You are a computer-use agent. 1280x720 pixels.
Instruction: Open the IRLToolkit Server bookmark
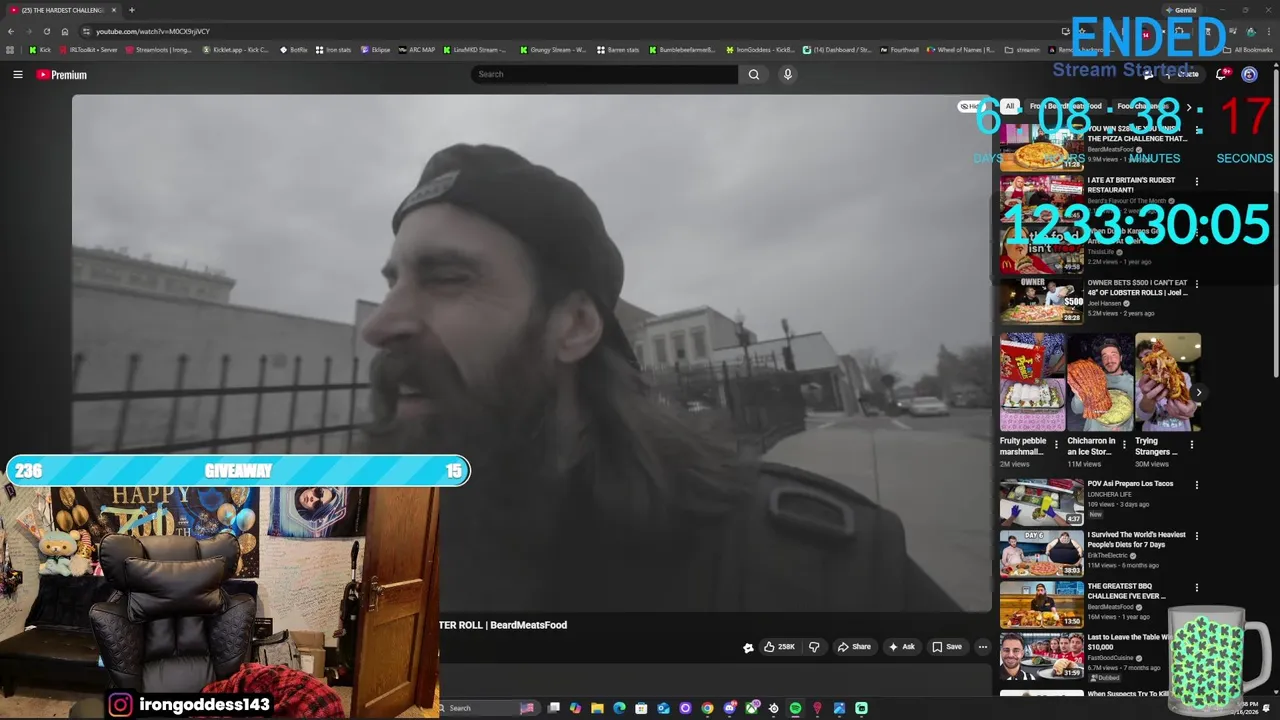[88, 50]
